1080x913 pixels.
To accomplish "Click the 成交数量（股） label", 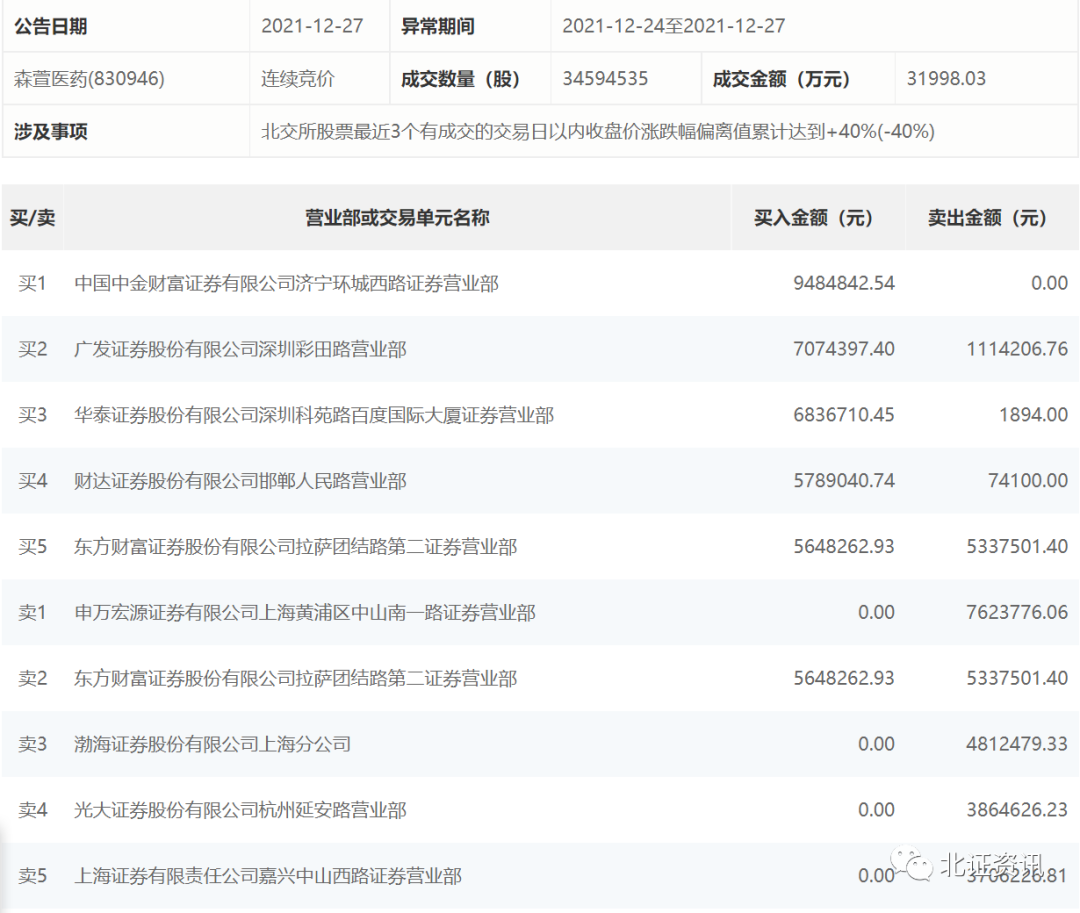I will pos(461,78).
